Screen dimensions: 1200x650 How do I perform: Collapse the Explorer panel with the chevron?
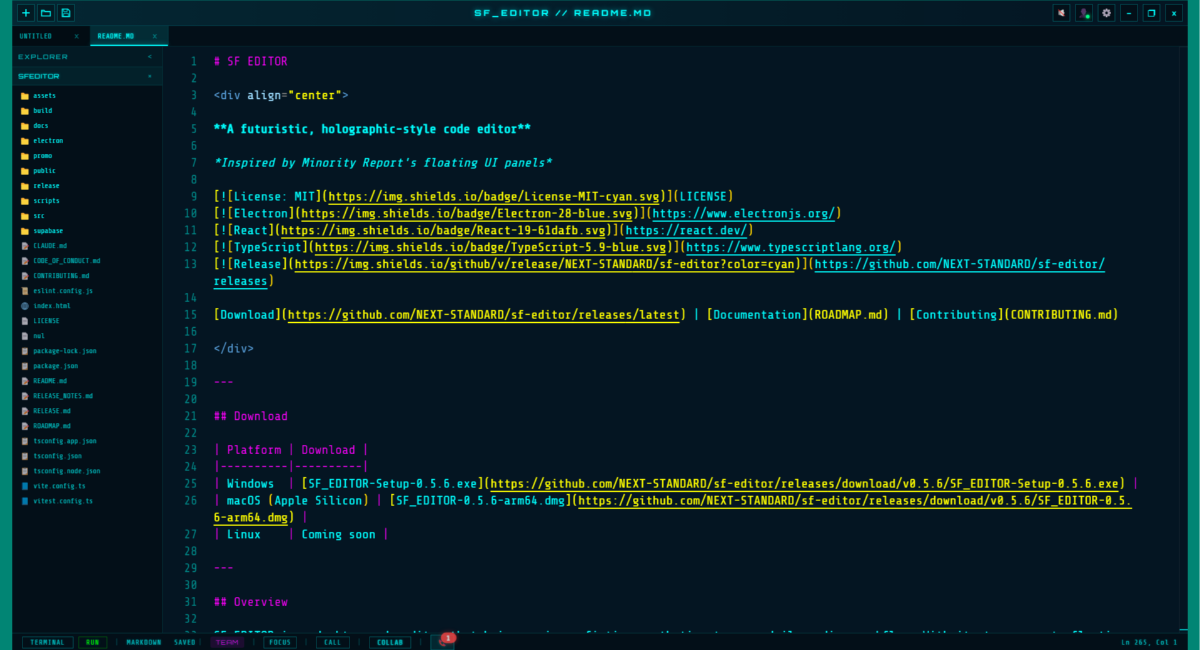coord(150,57)
